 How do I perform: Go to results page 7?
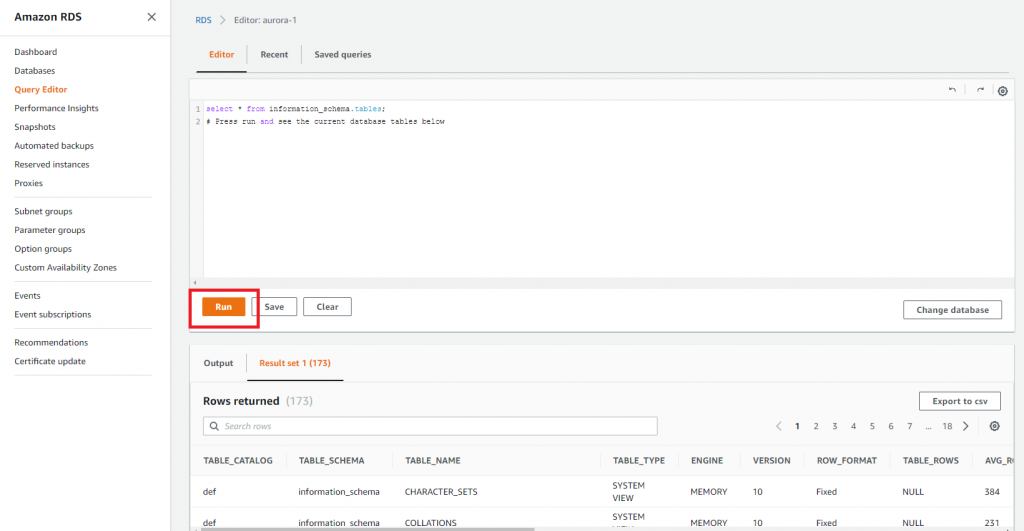(909, 426)
